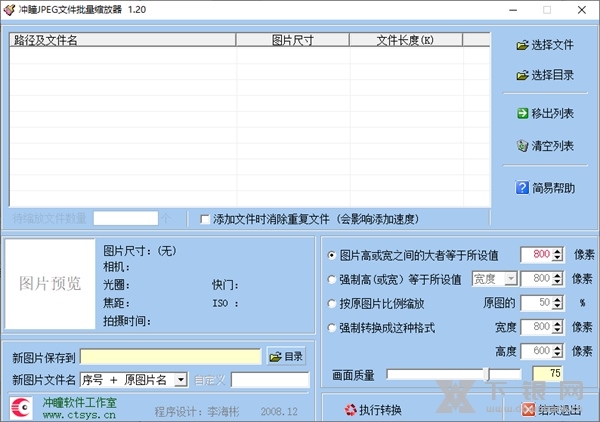The height and width of the screenshot is (422, 600).
Task: Click the 宽度 800 format value field
Action: (x=537, y=327)
